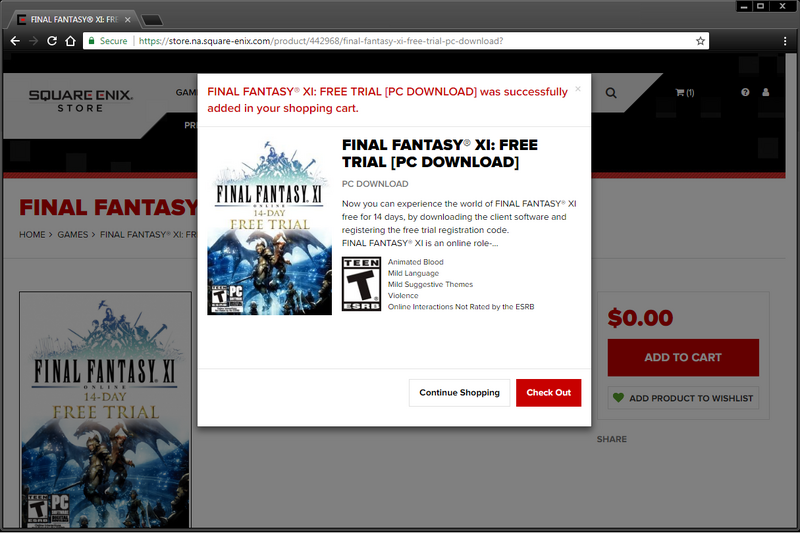Maximize the browser window
Image resolution: width=800 pixels, height=533 pixels.
click(x=760, y=6)
